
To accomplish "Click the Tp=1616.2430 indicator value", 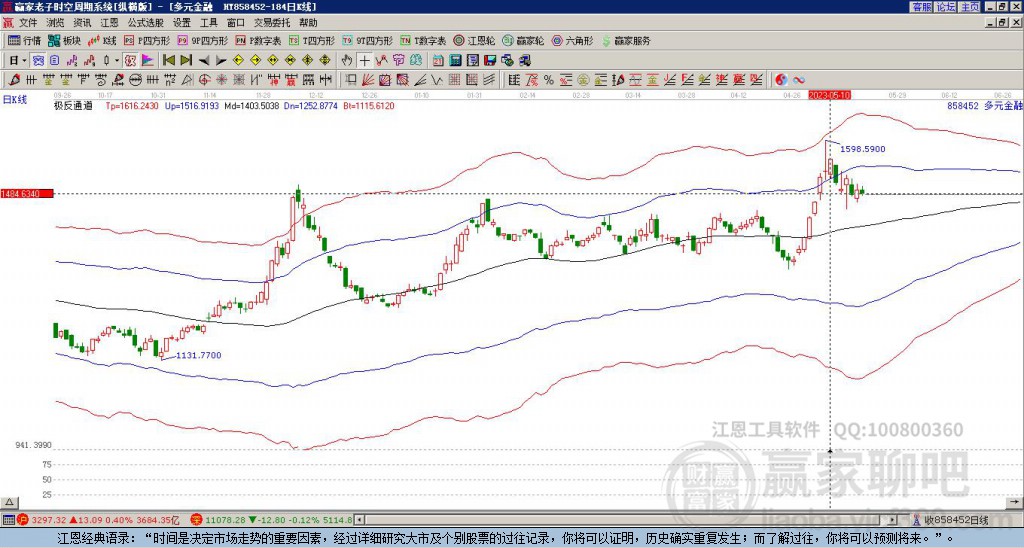I will pyautogui.click(x=132, y=105).
